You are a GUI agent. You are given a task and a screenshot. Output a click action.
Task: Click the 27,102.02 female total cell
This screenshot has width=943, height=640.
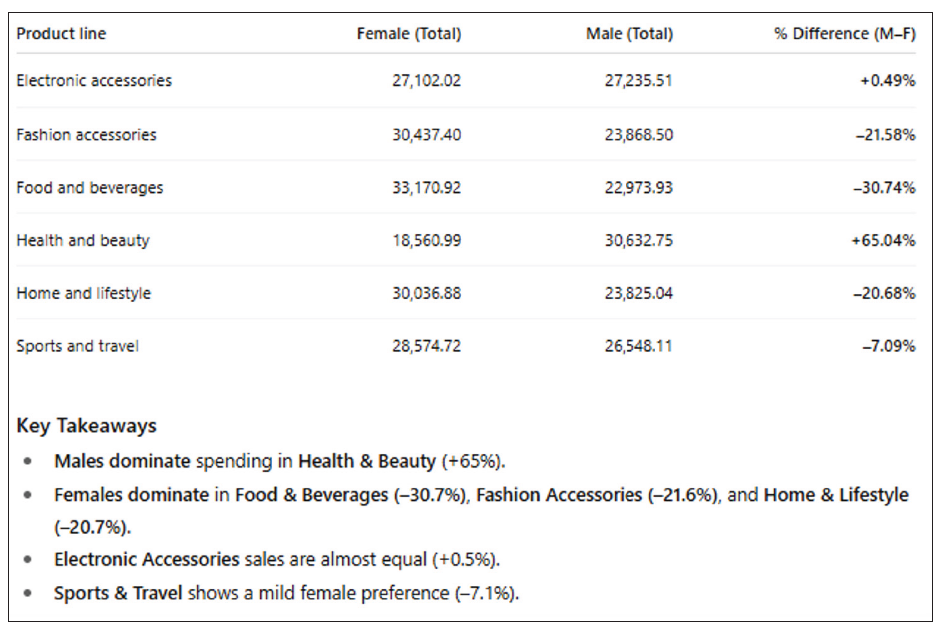pyautogui.click(x=426, y=81)
